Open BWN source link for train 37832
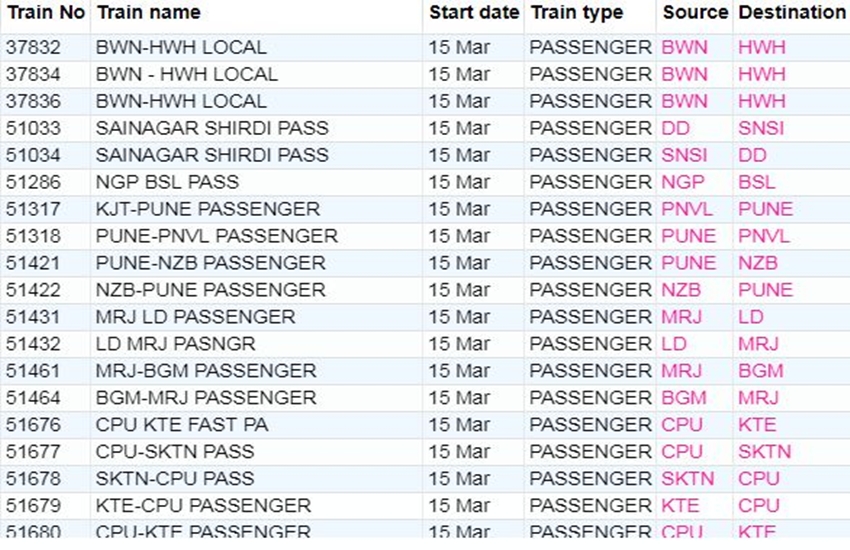850x550 pixels. click(x=684, y=47)
